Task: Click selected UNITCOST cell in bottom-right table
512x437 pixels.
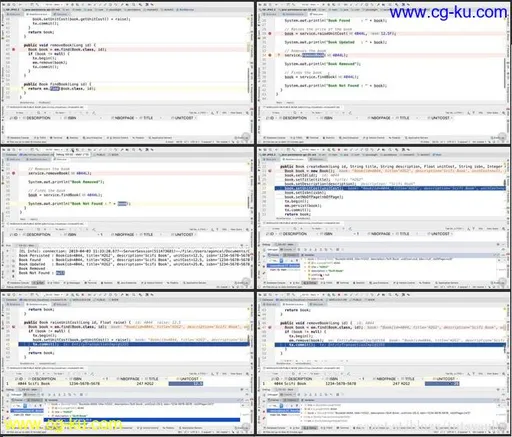Action: click(x=442, y=384)
